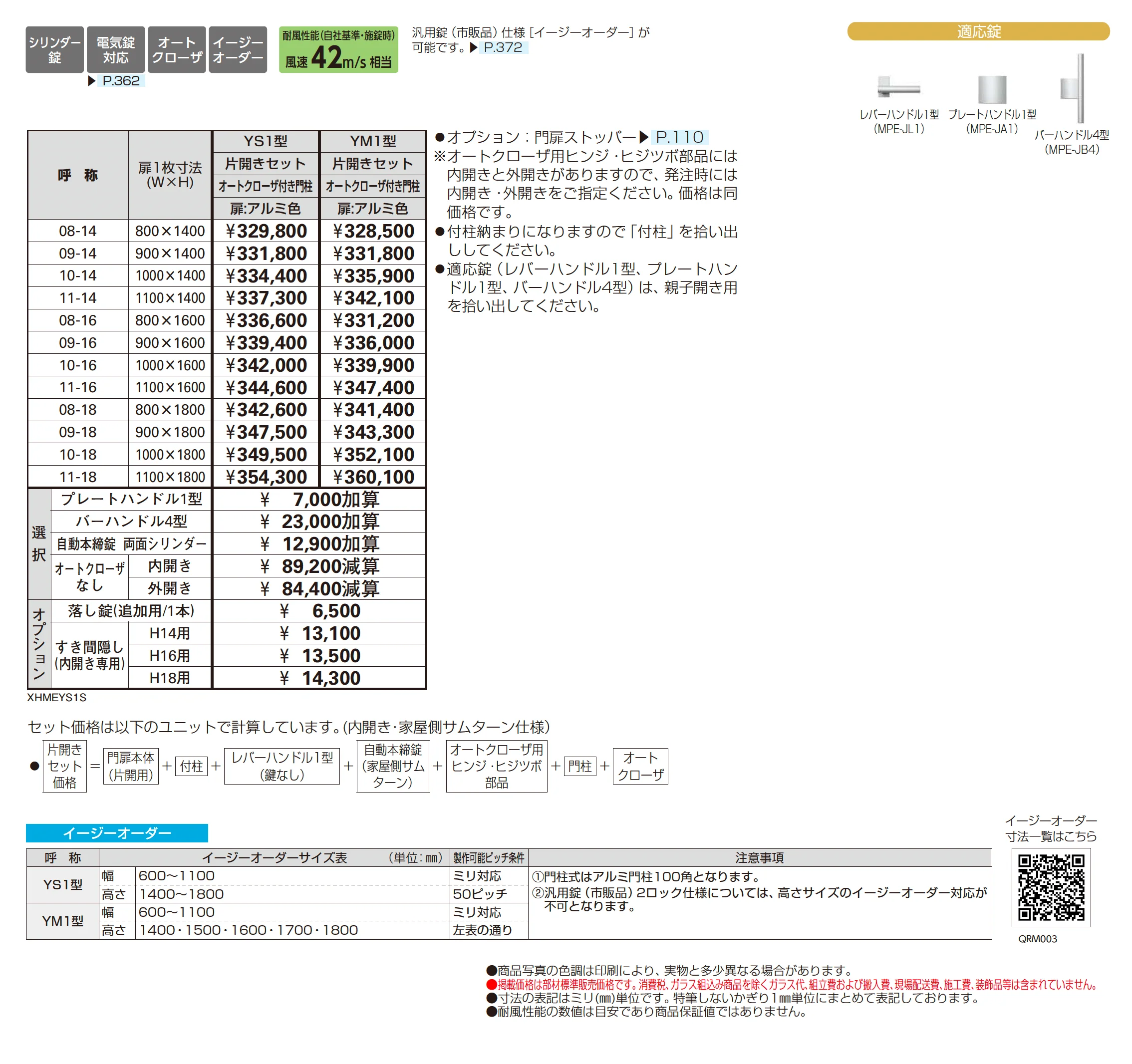Click the 注意事項 column header
Screen dimensions: 1132x1064
click(760, 858)
